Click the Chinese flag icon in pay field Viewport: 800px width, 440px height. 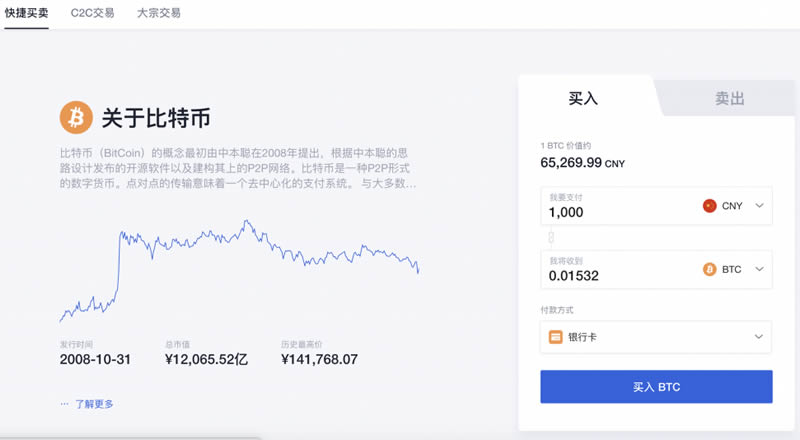(710, 206)
